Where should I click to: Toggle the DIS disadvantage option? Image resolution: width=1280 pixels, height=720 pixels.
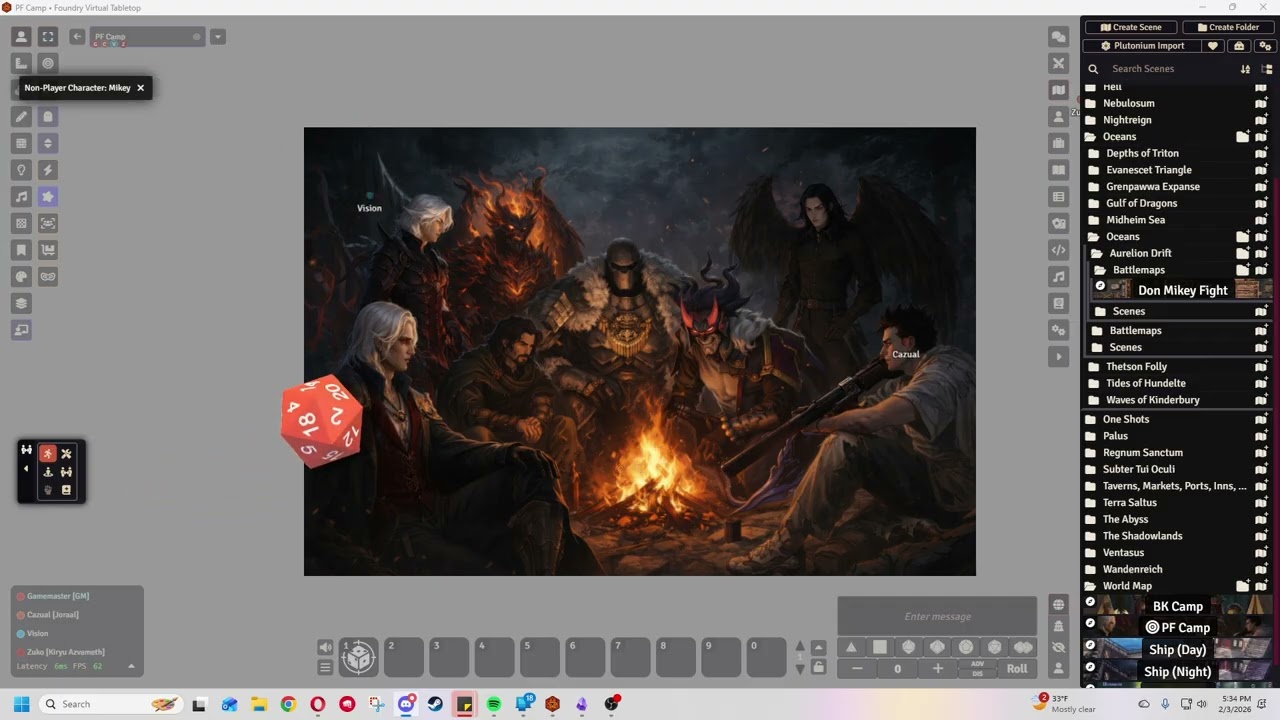click(x=977, y=674)
